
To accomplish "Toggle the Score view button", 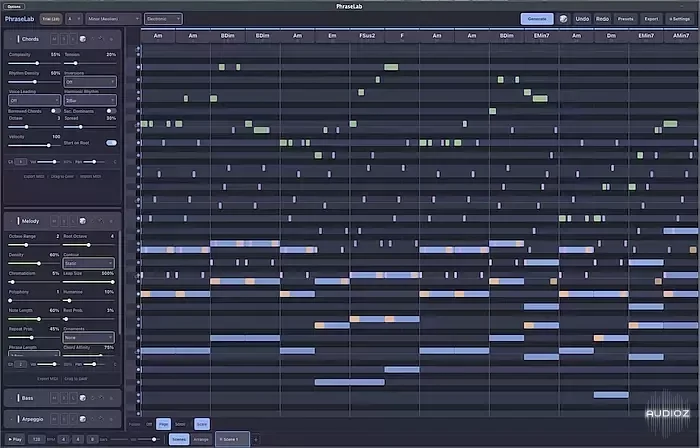I will coord(202,424).
